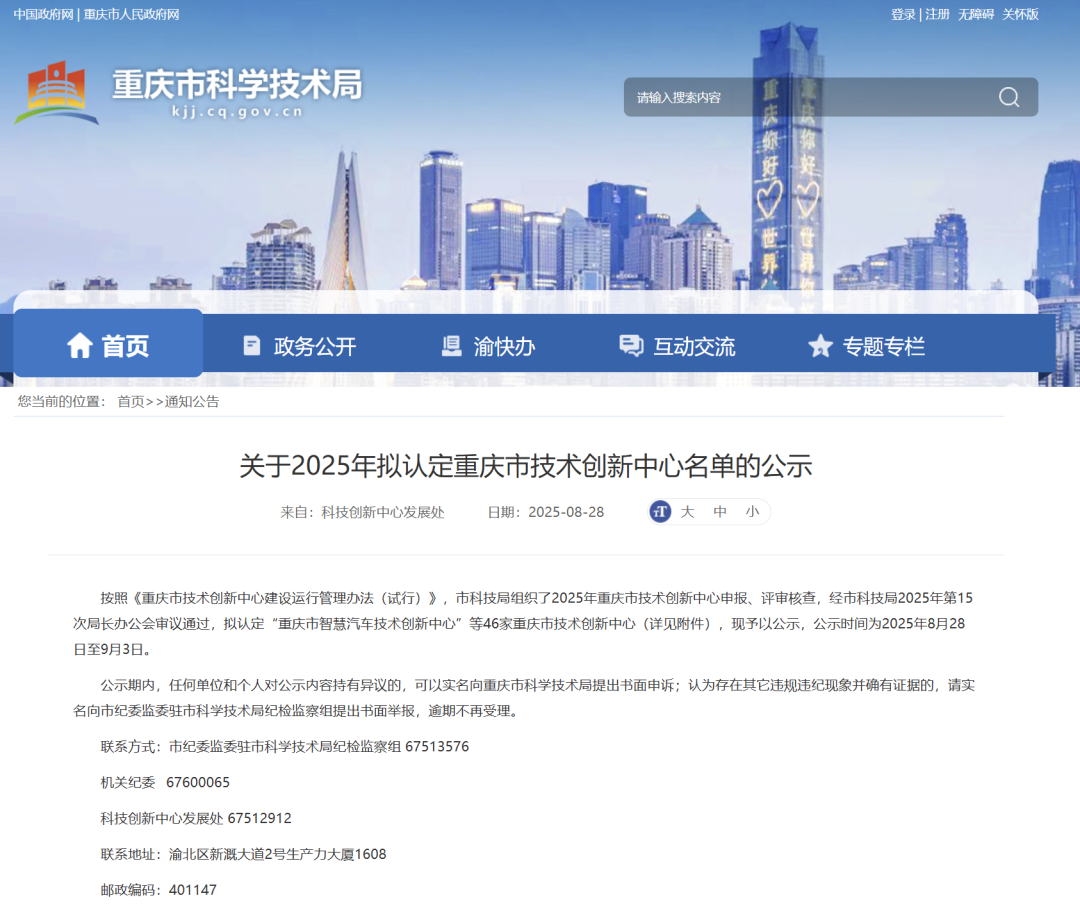Open the 政务公开 navigation menu
The height and width of the screenshot is (907, 1080).
[300, 346]
